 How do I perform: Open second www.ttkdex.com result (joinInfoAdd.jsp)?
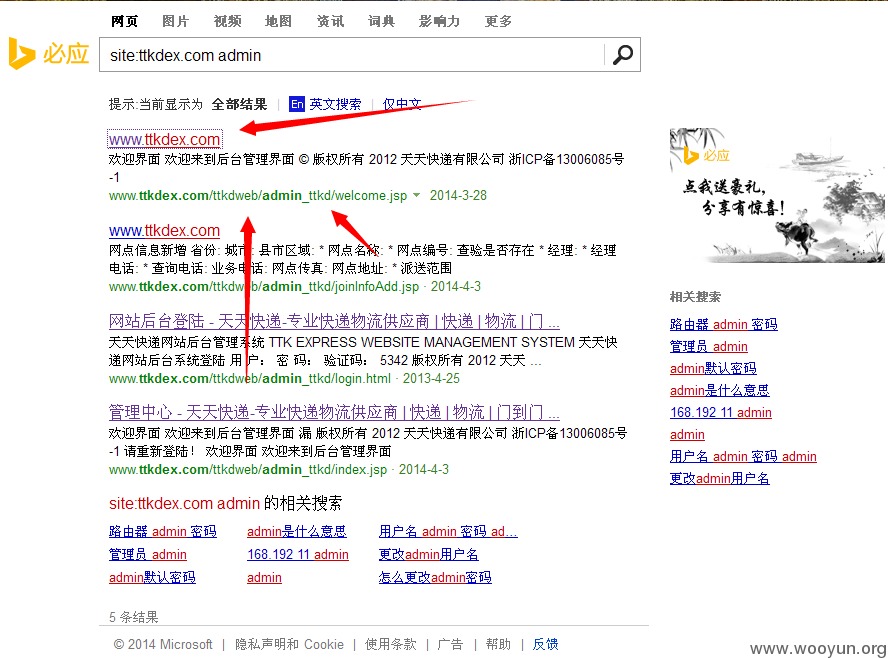[x=164, y=230]
